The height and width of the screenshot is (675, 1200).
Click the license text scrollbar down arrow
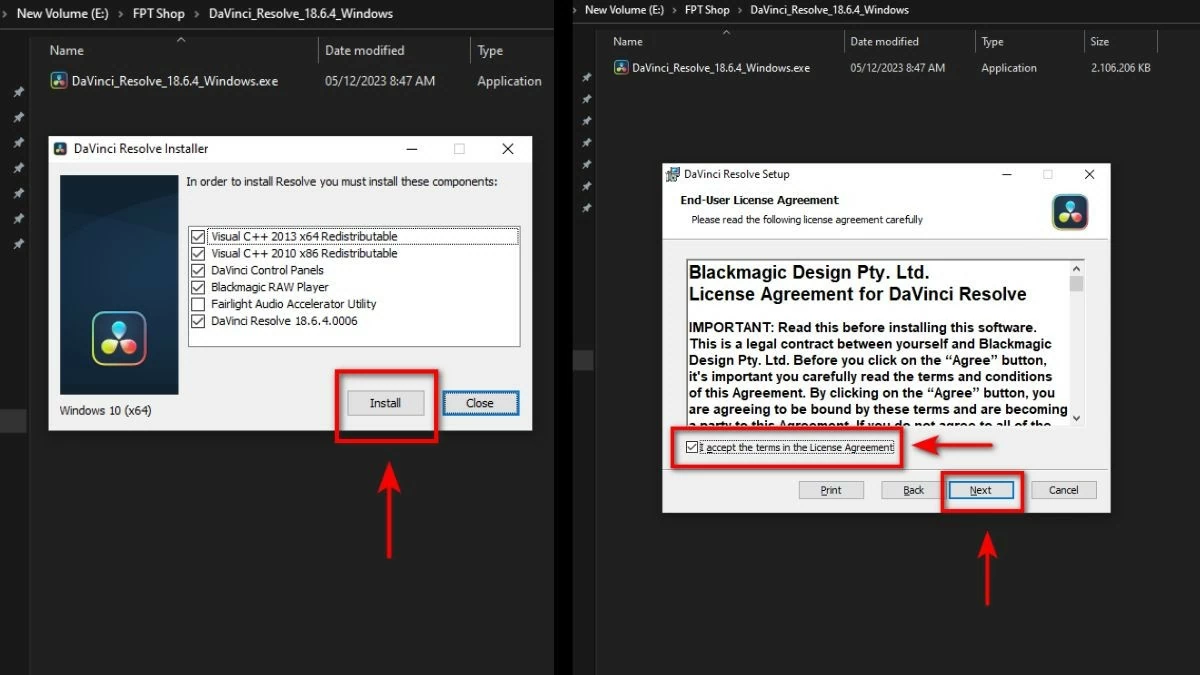click(x=1076, y=418)
